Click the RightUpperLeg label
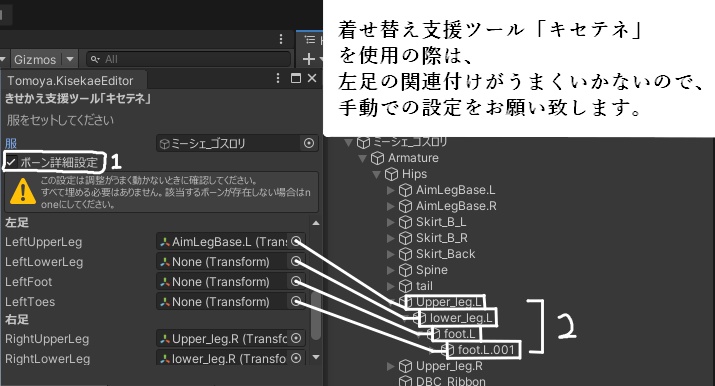Screen dimensions: 715x386 click(47, 339)
